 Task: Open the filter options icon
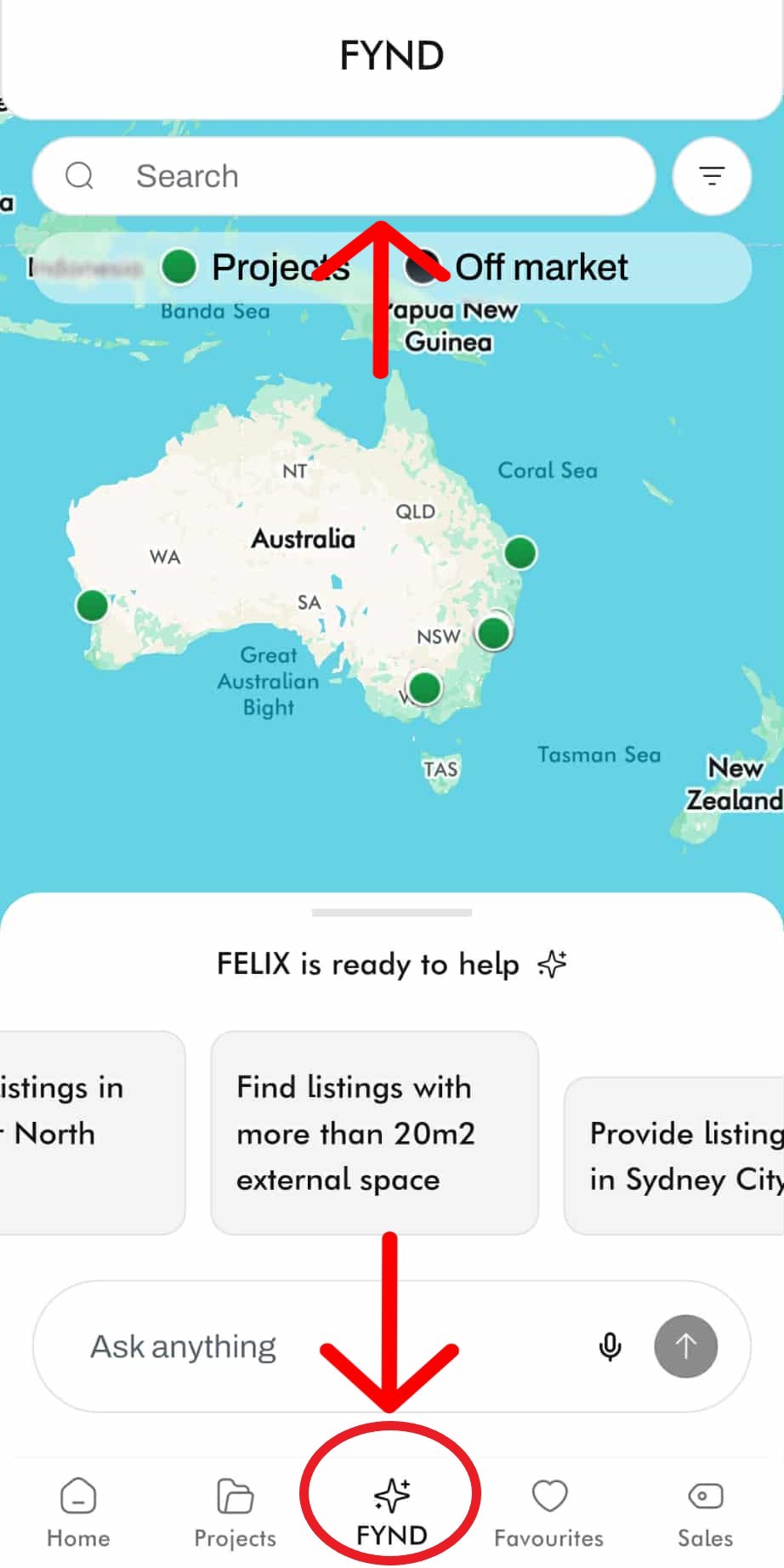(x=711, y=176)
